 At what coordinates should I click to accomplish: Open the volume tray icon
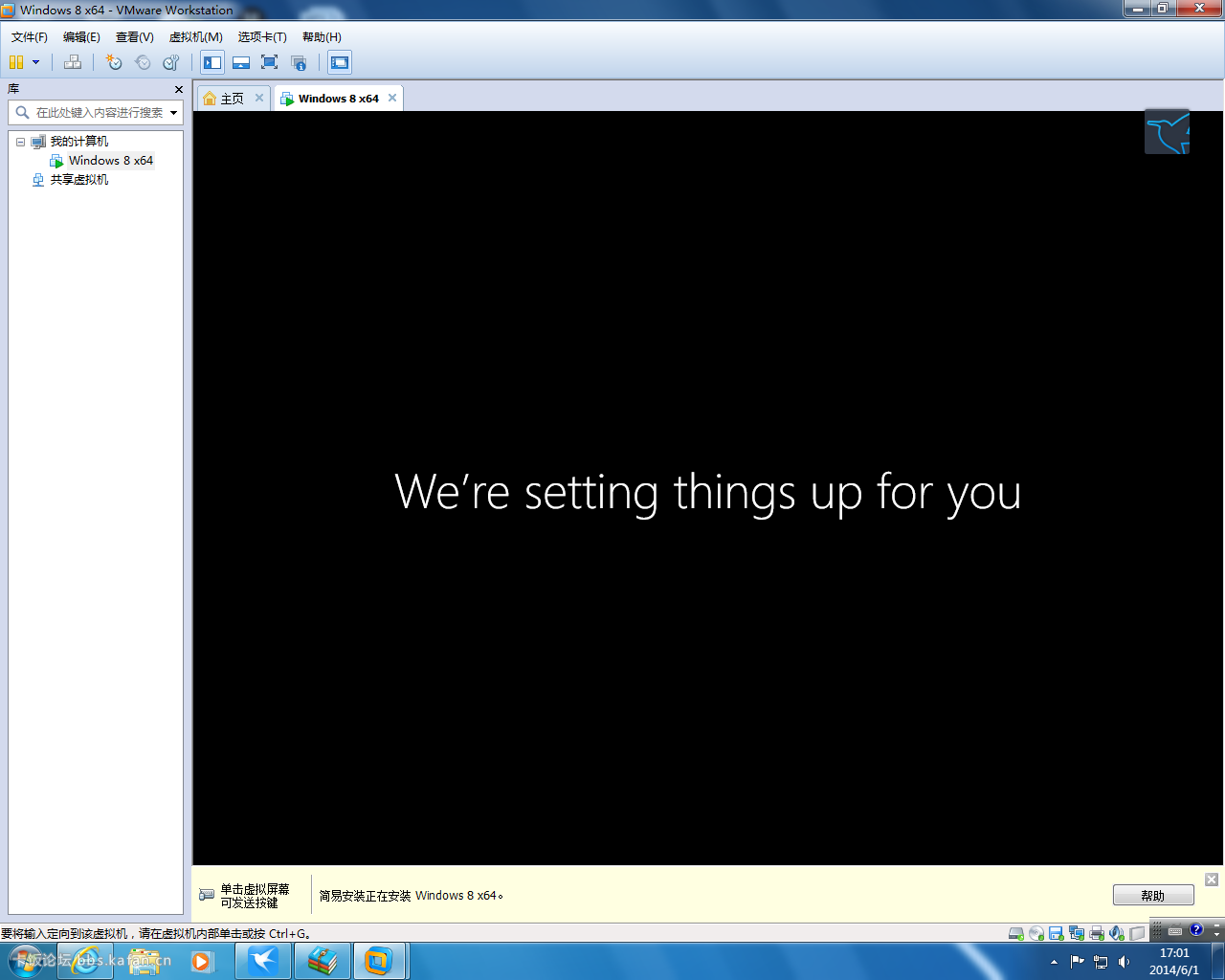tap(1124, 962)
